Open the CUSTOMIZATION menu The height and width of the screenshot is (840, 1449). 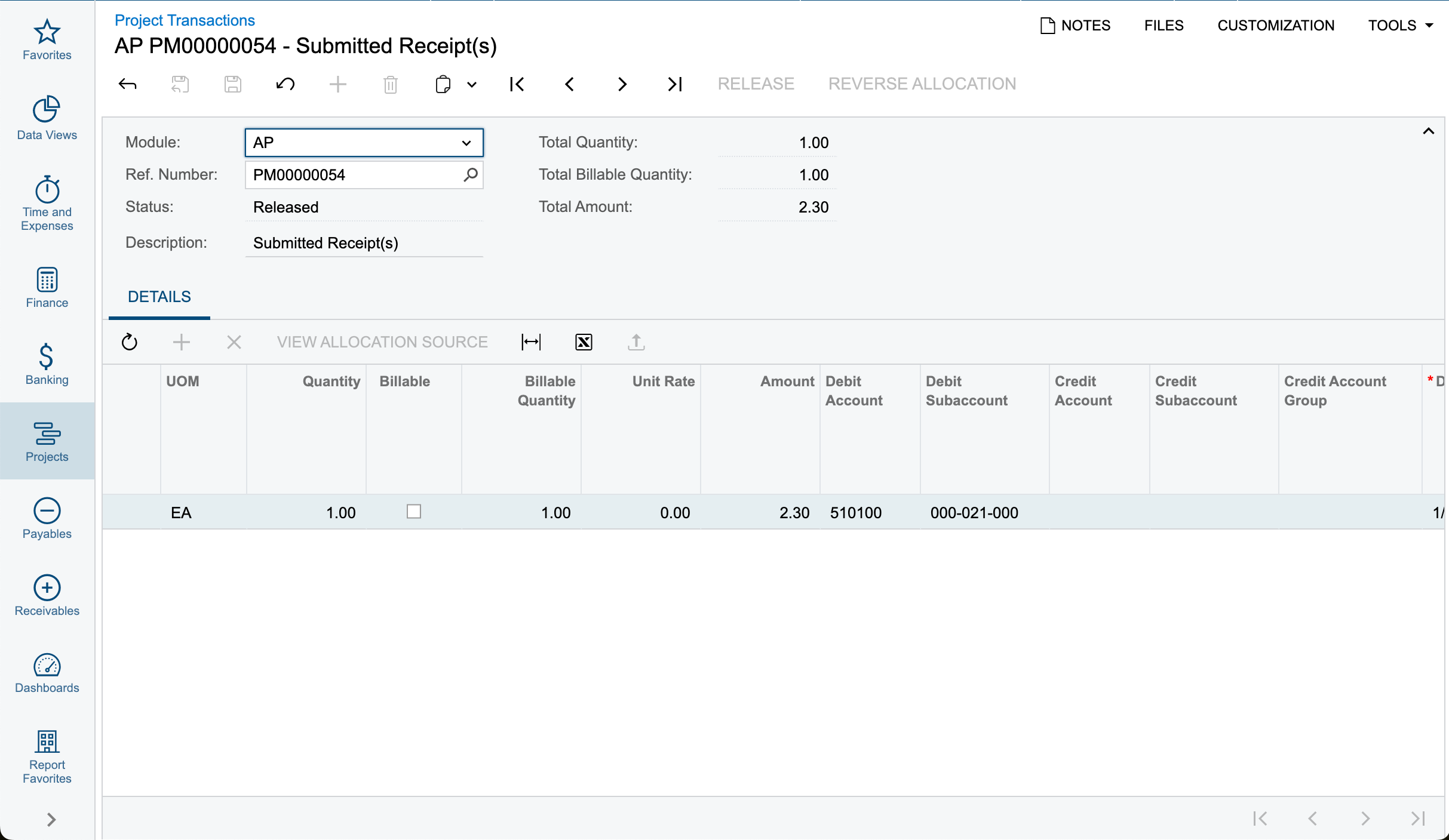[1276, 25]
